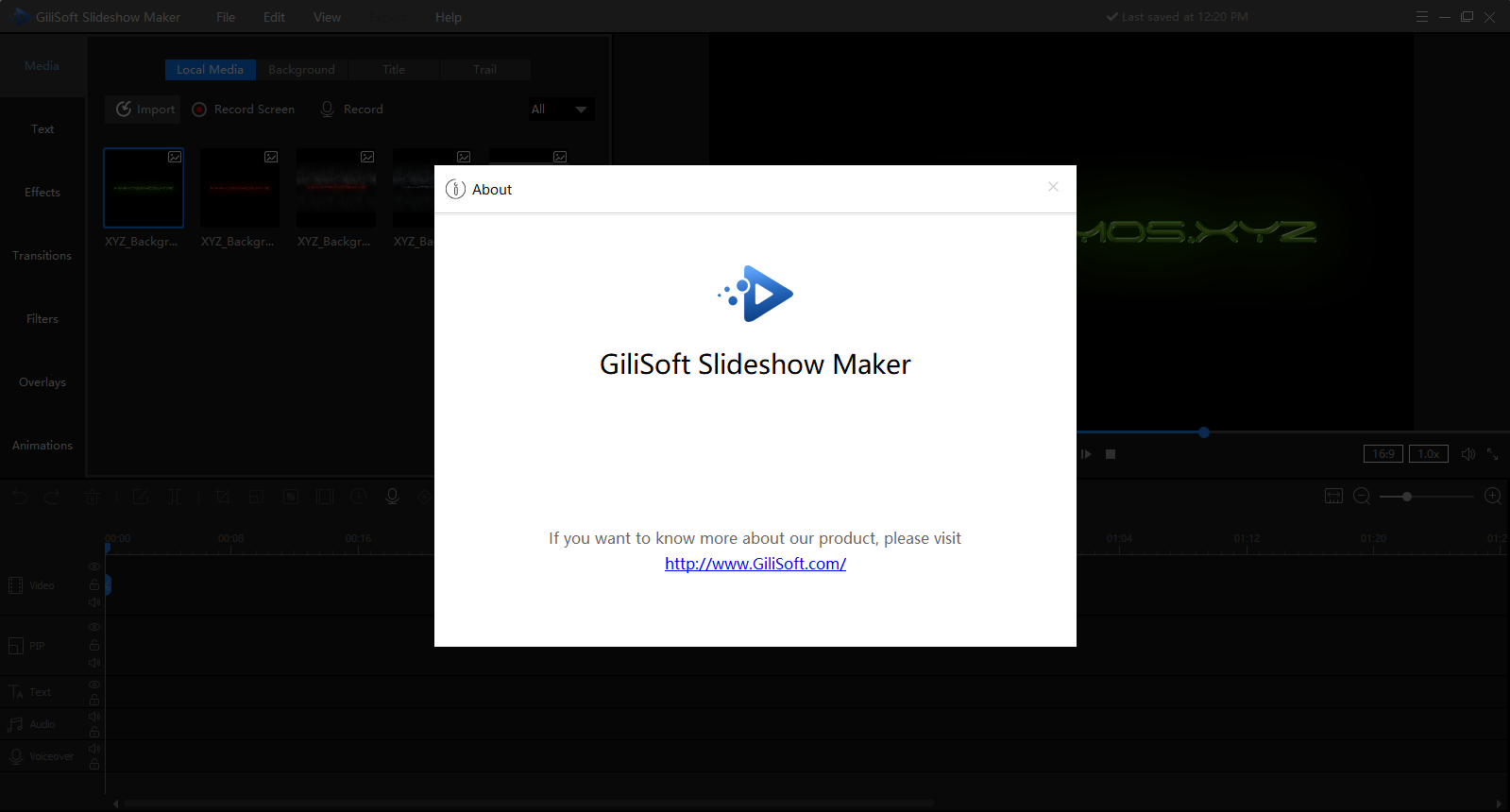Click the Split clip icon
The height and width of the screenshot is (812, 1510).
coord(175,497)
